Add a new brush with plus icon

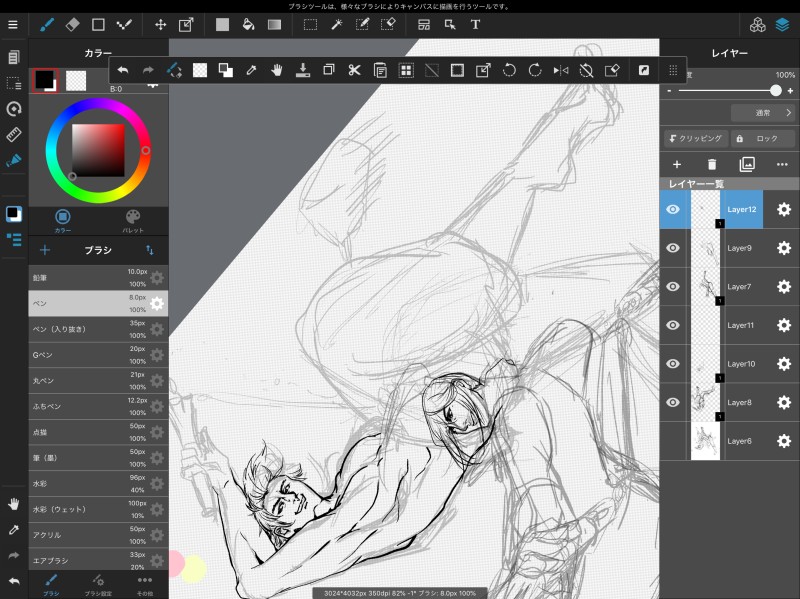(x=44, y=250)
